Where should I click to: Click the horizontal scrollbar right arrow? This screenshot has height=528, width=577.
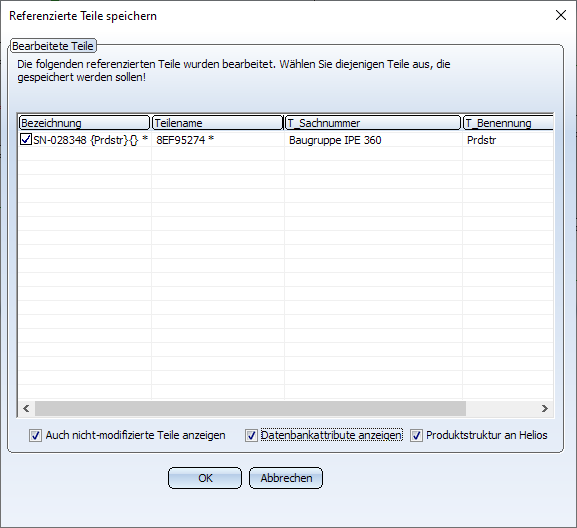click(x=545, y=408)
